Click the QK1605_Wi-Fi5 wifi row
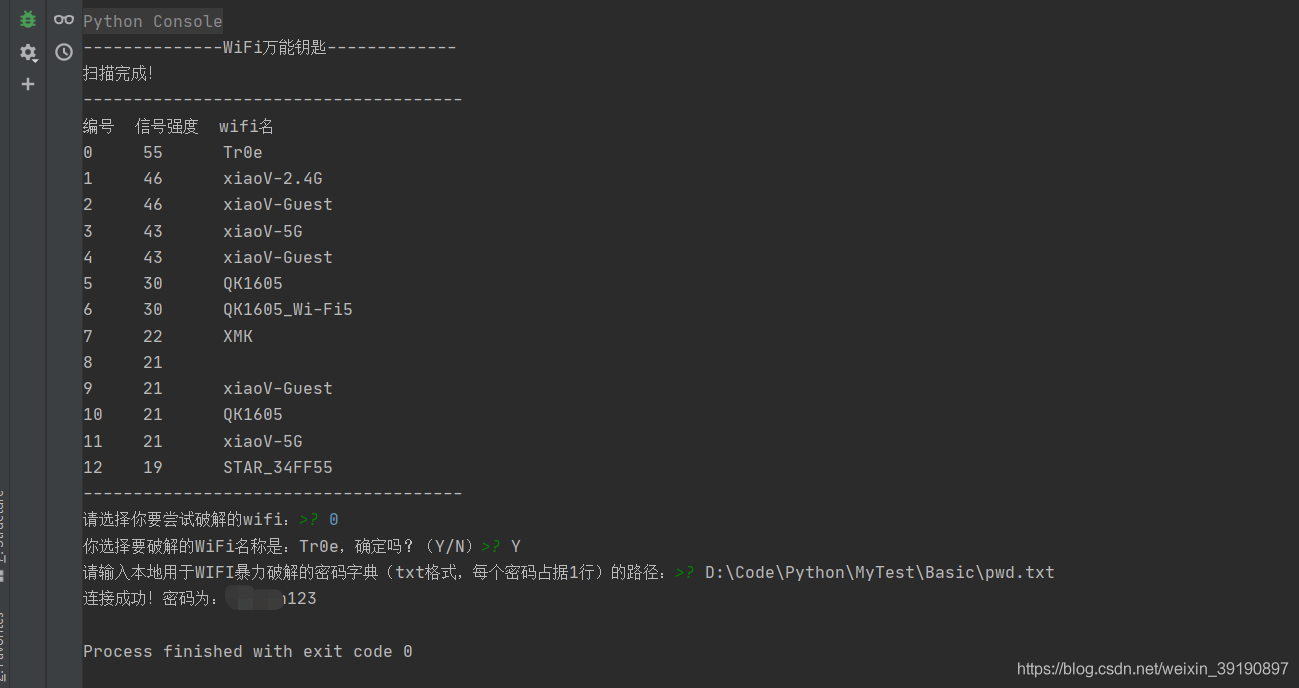The height and width of the screenshot is (688, 1299). 287,310
